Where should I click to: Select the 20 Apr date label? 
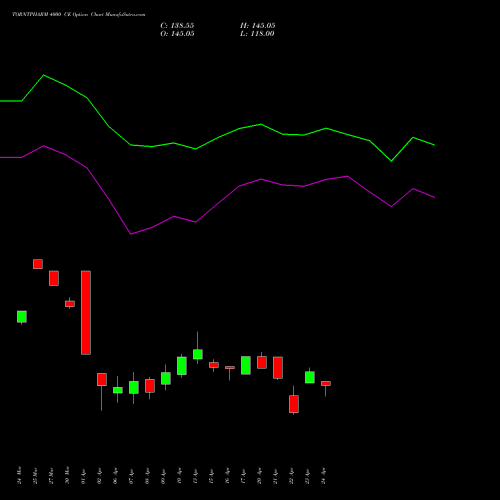(259, 476)
